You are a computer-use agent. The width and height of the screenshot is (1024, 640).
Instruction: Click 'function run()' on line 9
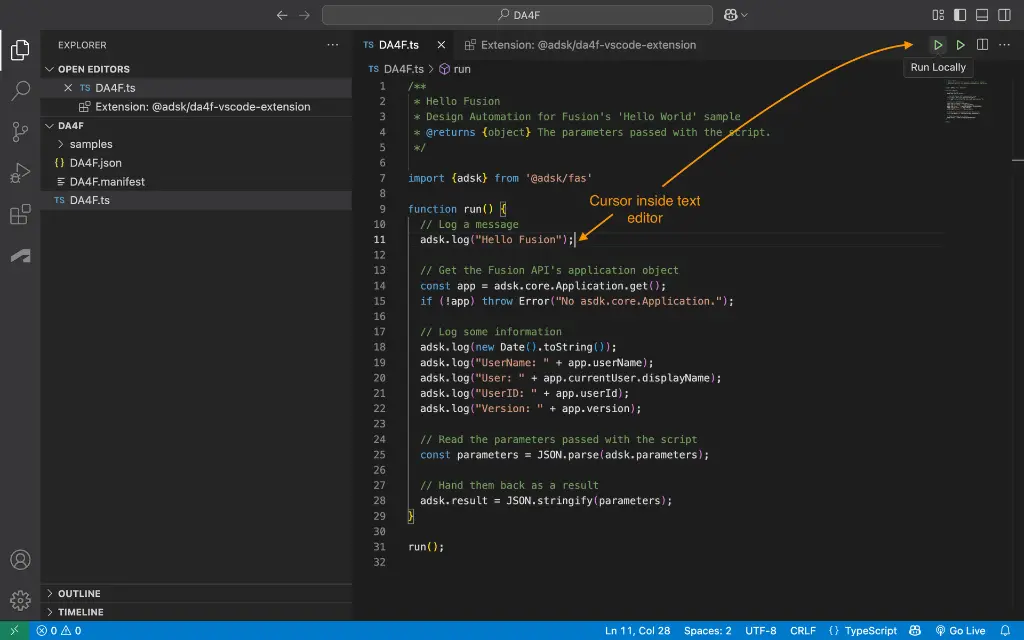point(451,209)
